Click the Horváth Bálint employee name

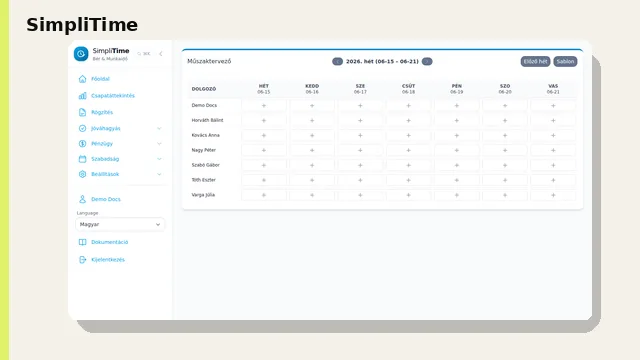point(207,120)
